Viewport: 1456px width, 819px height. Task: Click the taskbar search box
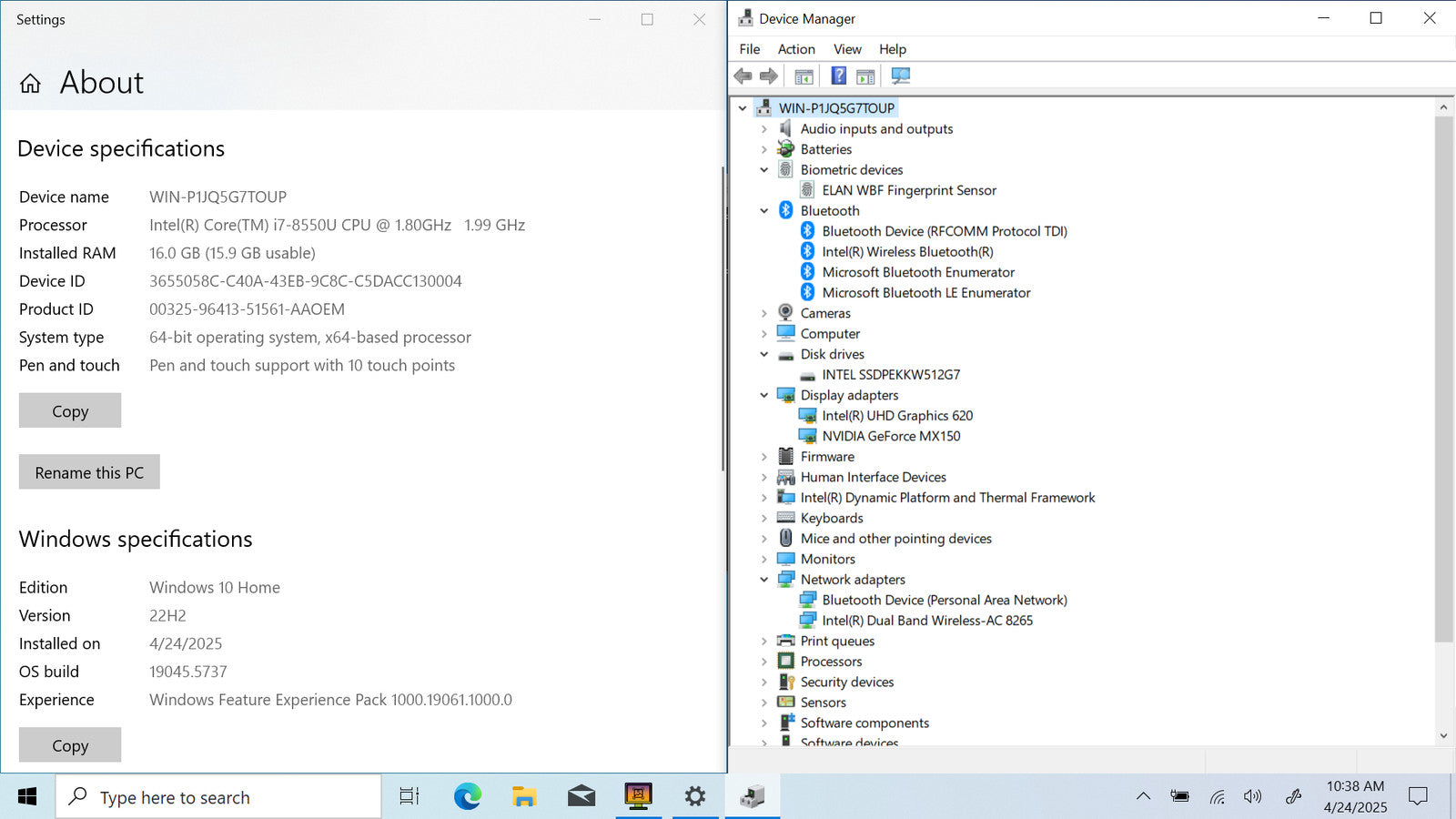click(218, 797)
